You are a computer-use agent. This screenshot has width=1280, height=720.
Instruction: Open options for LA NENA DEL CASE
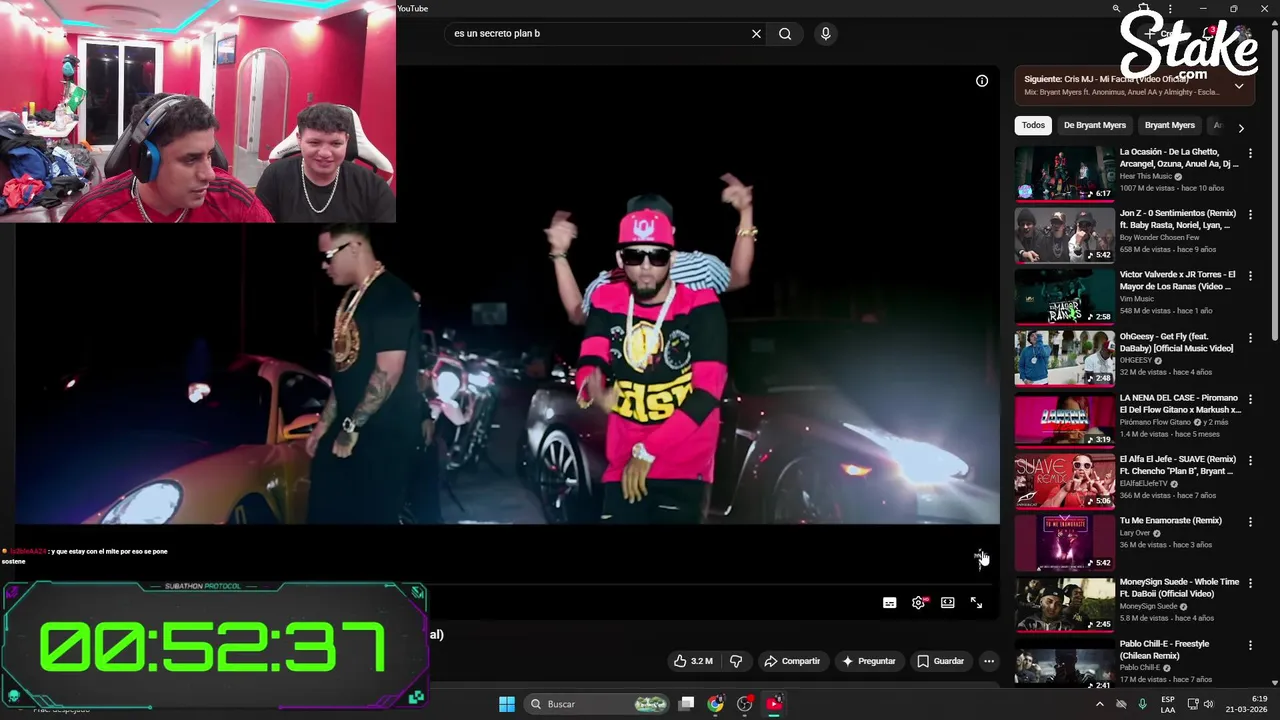pyautogui.click(x=1250, y=400)
